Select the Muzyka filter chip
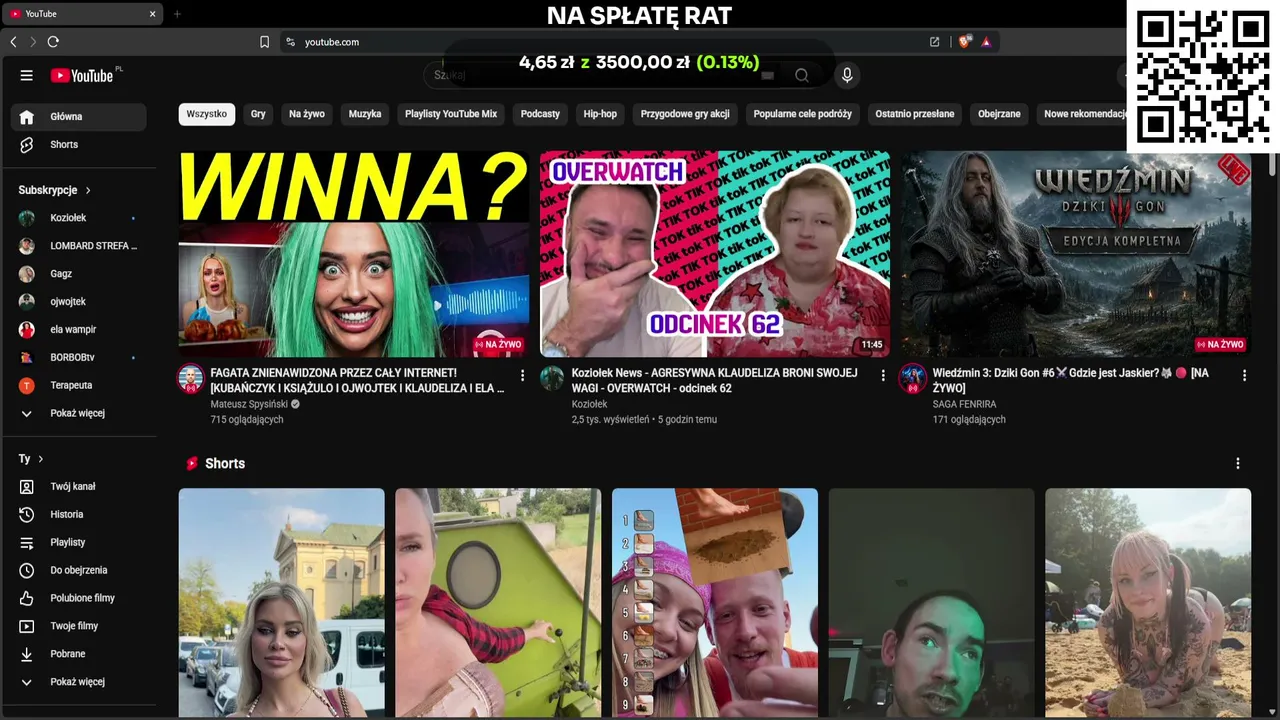Image resolution: width=1280 pixels, height=720 pixels. tap(365, 114)
